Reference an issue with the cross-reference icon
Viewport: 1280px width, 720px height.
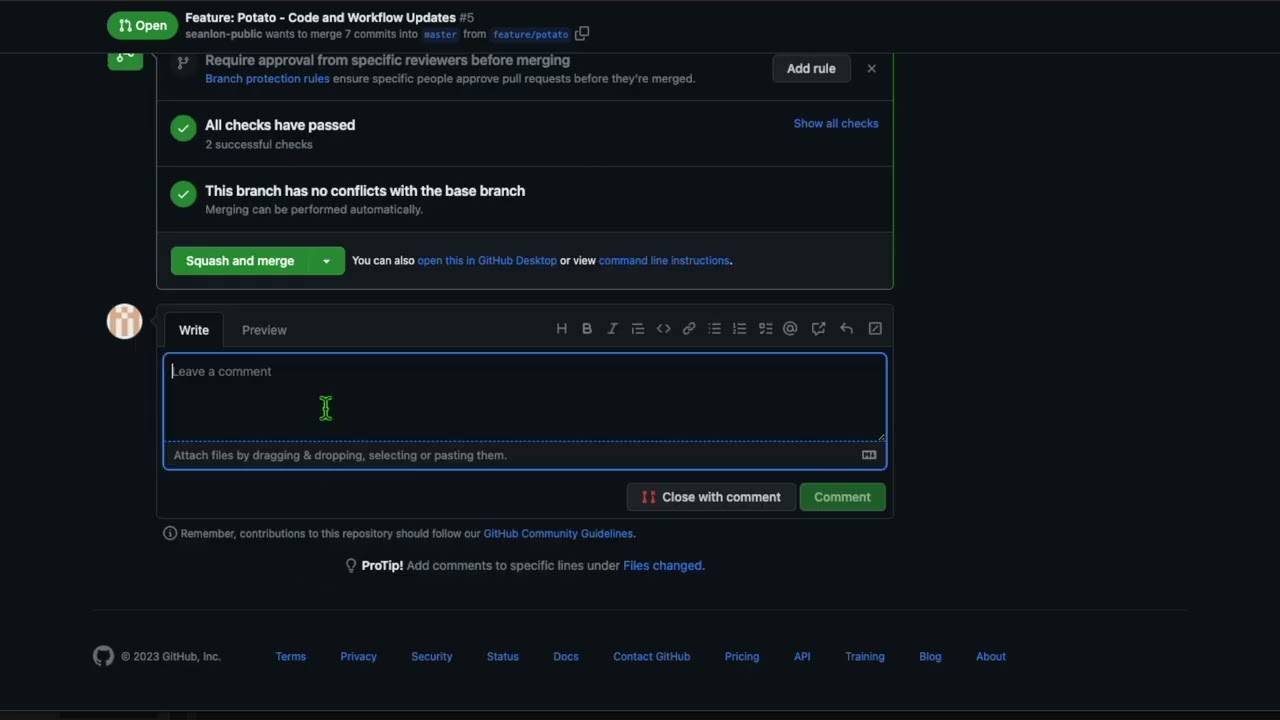point(819,329)
